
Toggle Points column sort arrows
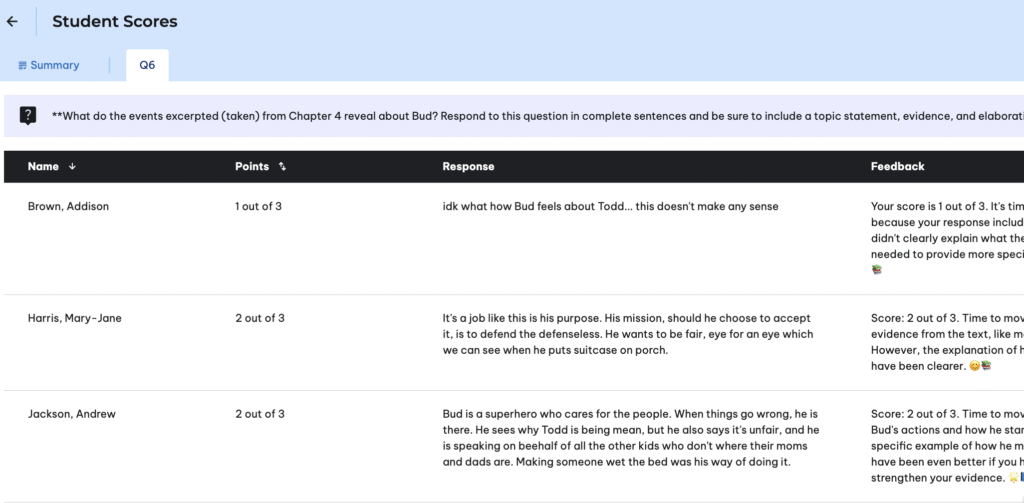(282, 167)
